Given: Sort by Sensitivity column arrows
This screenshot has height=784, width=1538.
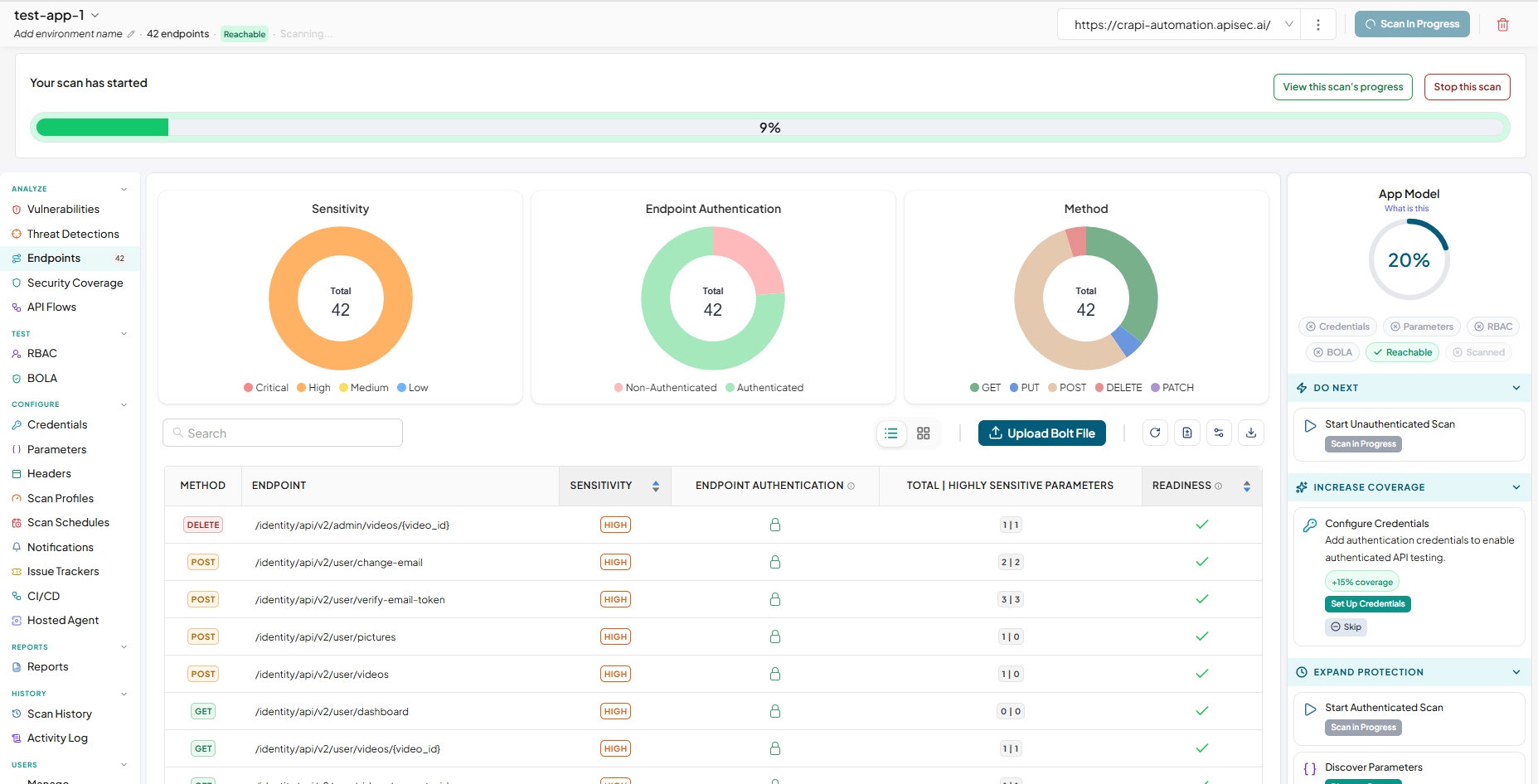Looking at the screenshot, I should pyautogui.click(x=656, y=486).
